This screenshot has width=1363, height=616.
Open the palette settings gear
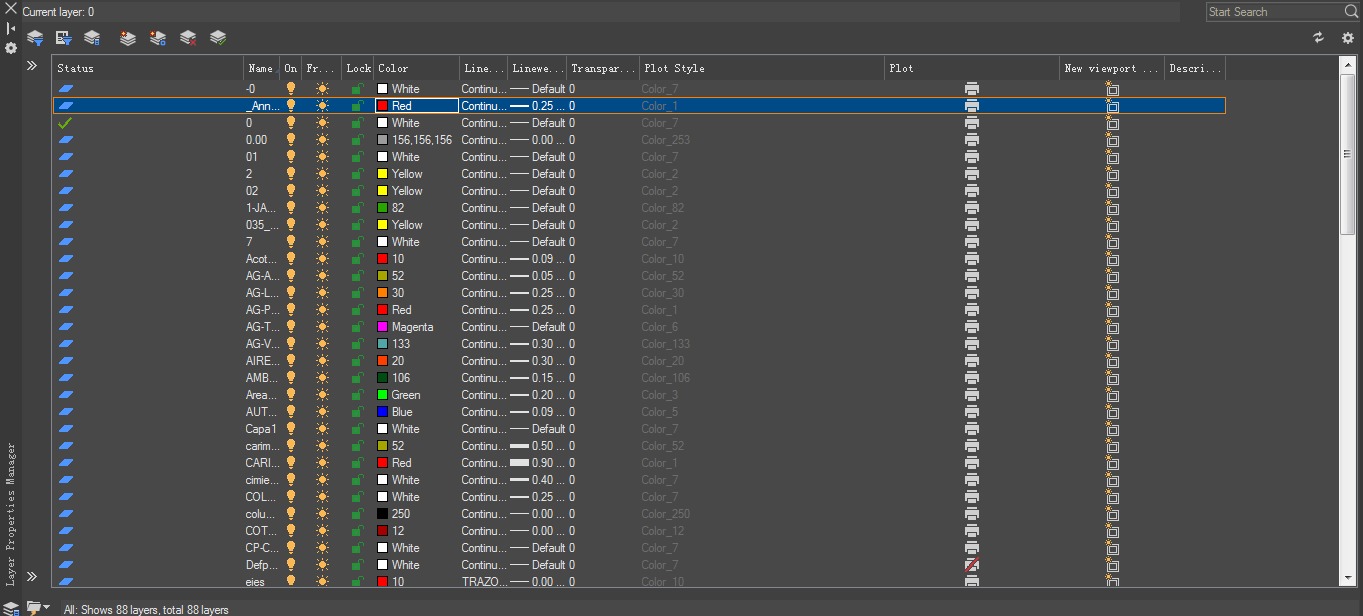tap(1346, 37)
